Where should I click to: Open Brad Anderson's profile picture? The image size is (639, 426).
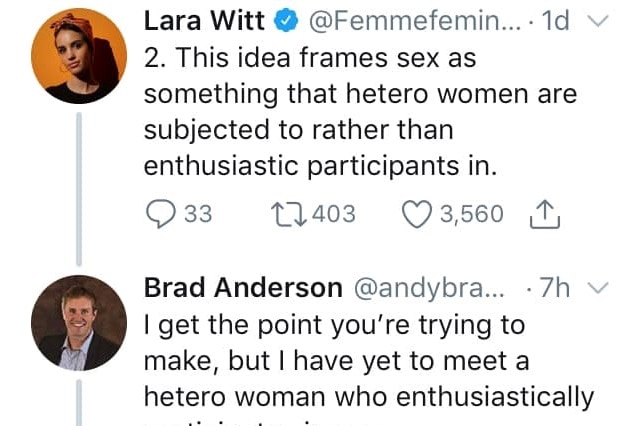(79, 323)
